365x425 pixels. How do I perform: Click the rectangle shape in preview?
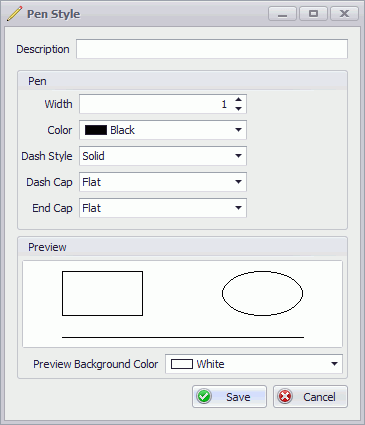tap(102, 293)
